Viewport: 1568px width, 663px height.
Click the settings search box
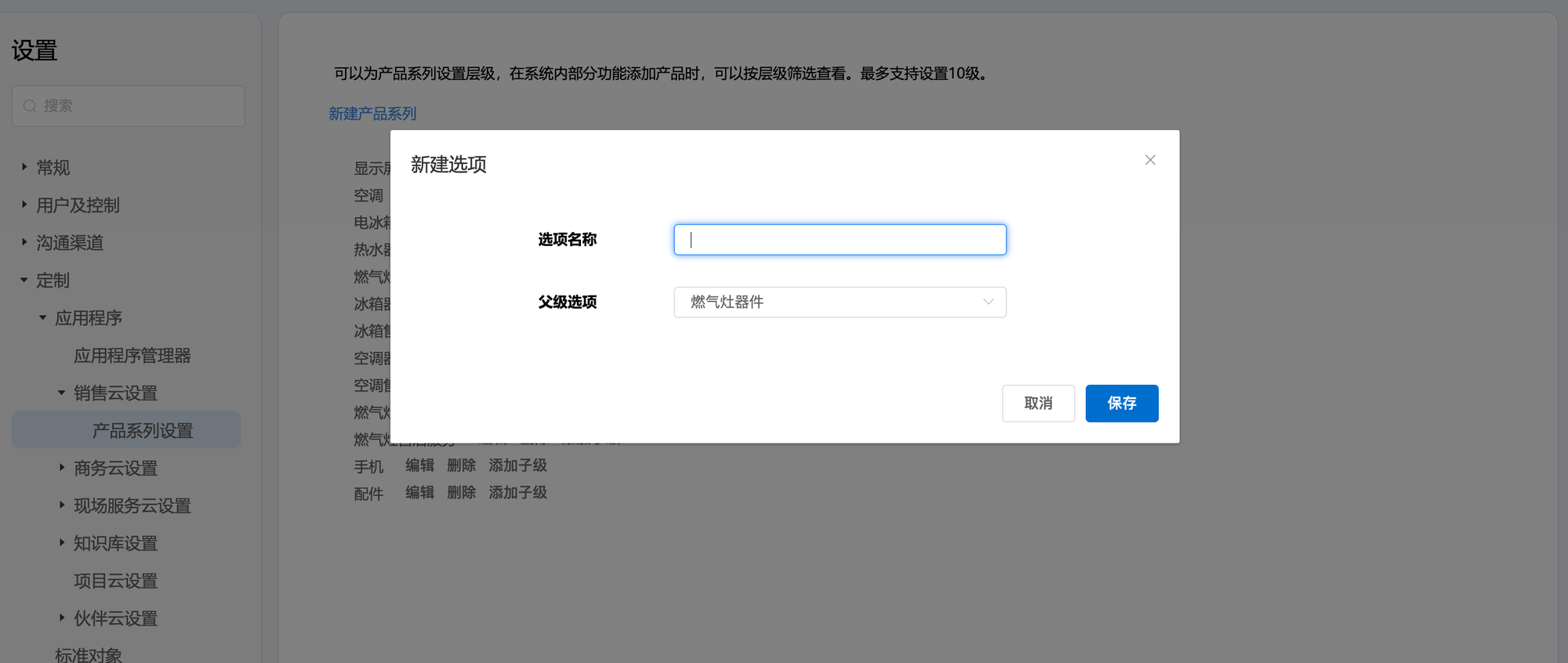tap(129, 106)
